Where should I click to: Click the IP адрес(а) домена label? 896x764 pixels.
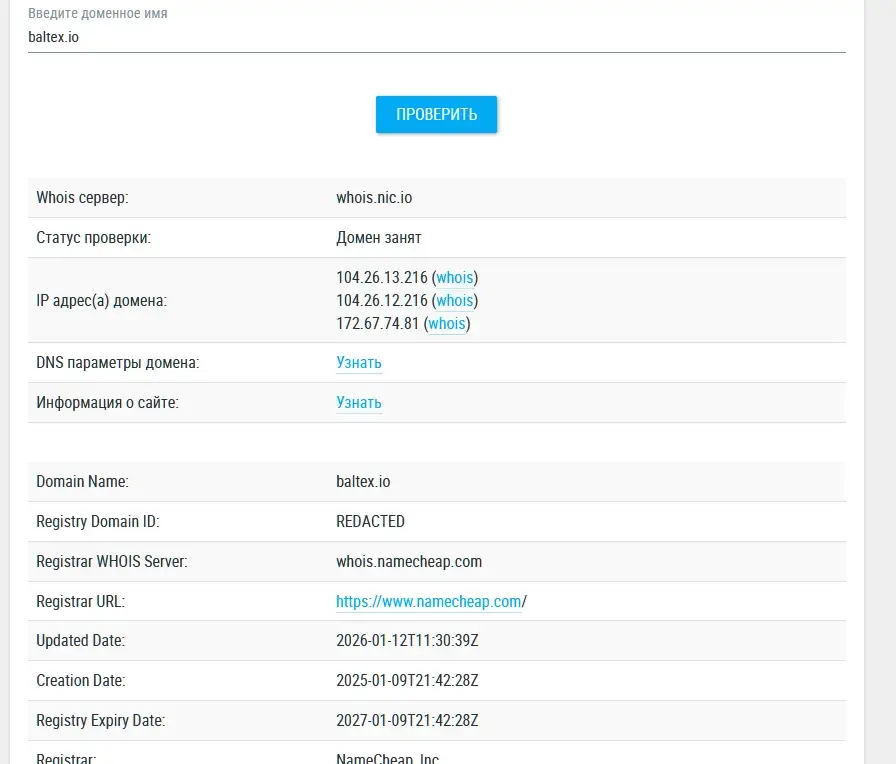tap(102, 301)
